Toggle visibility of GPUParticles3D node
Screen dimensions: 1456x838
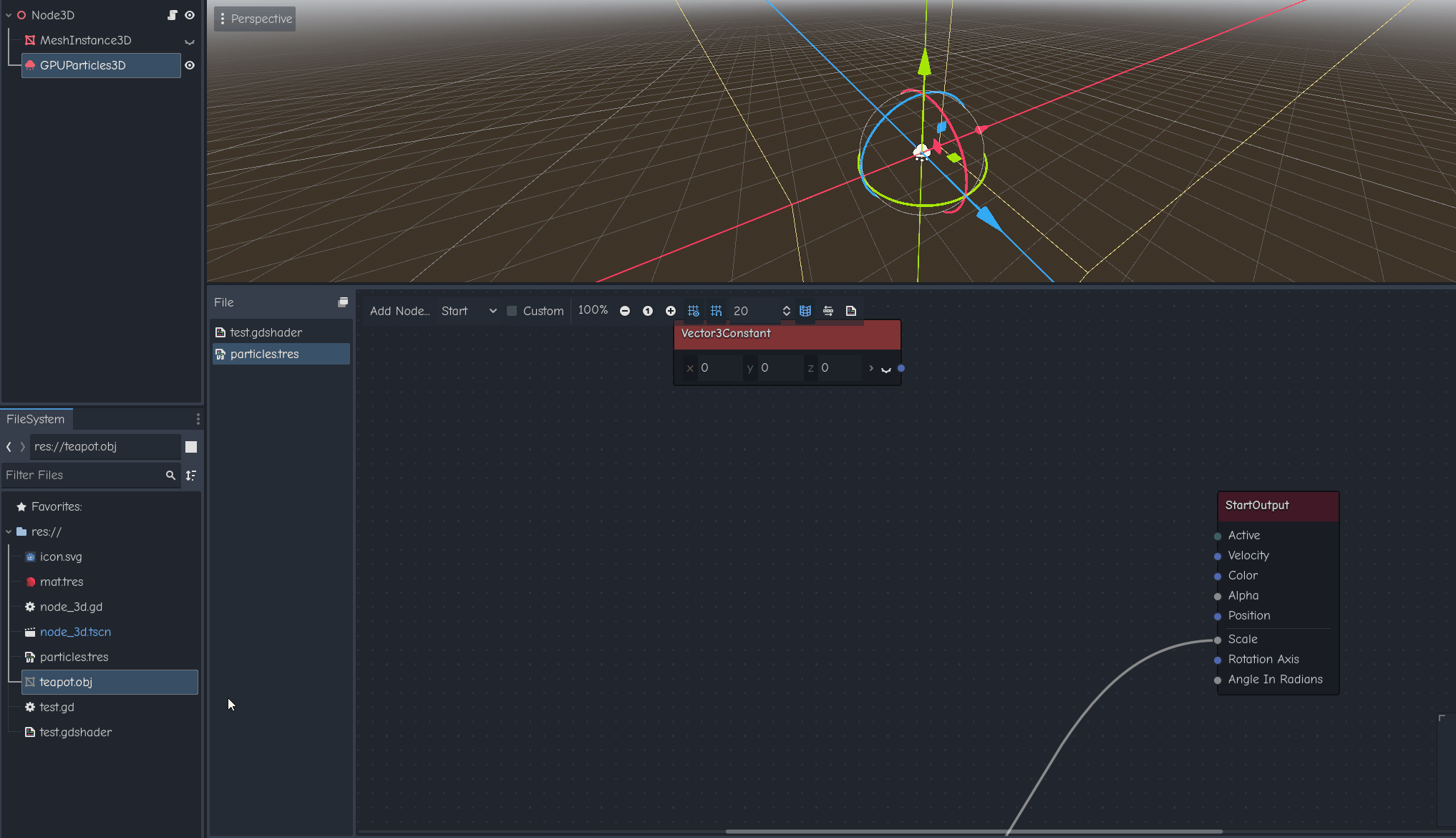tap(189, 65)
